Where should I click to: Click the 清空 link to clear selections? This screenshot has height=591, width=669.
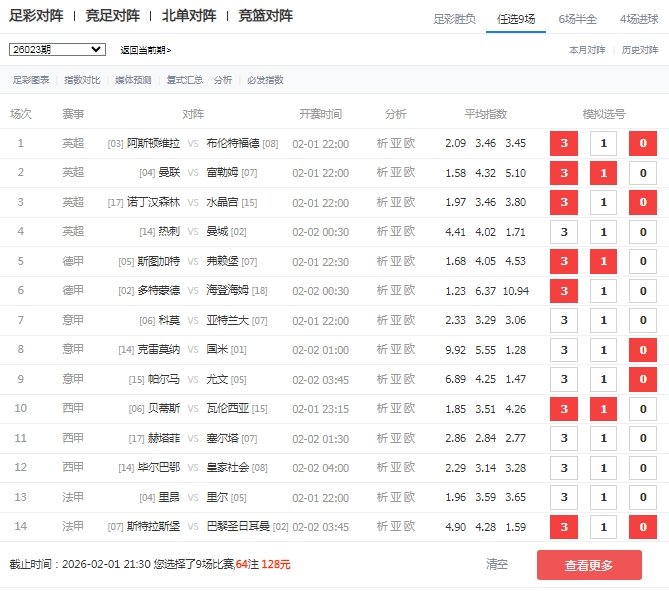(497, 564)
